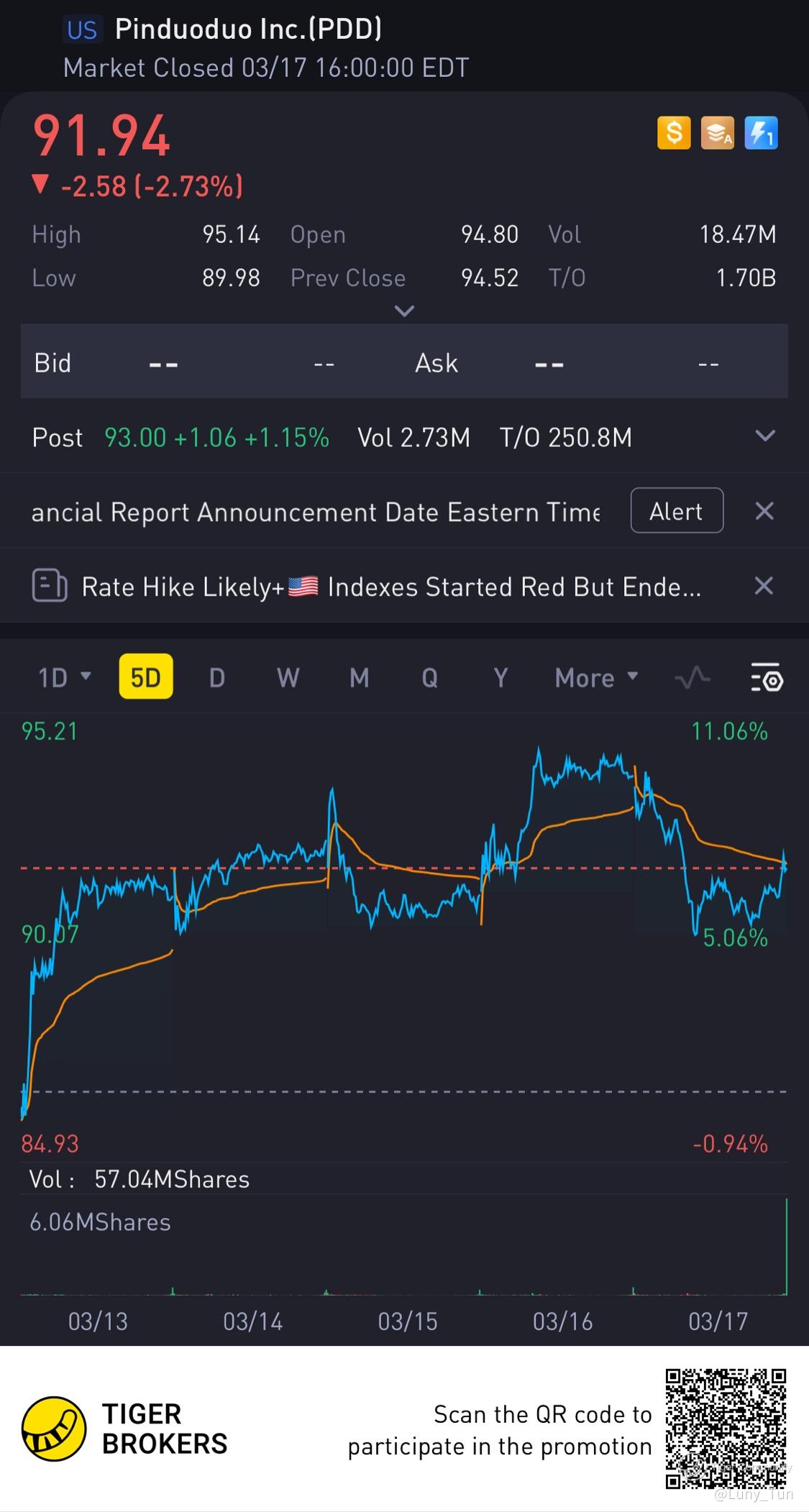
Task: Dismiss the Rate Hike Likely news banner
Action: coord(764,586)
